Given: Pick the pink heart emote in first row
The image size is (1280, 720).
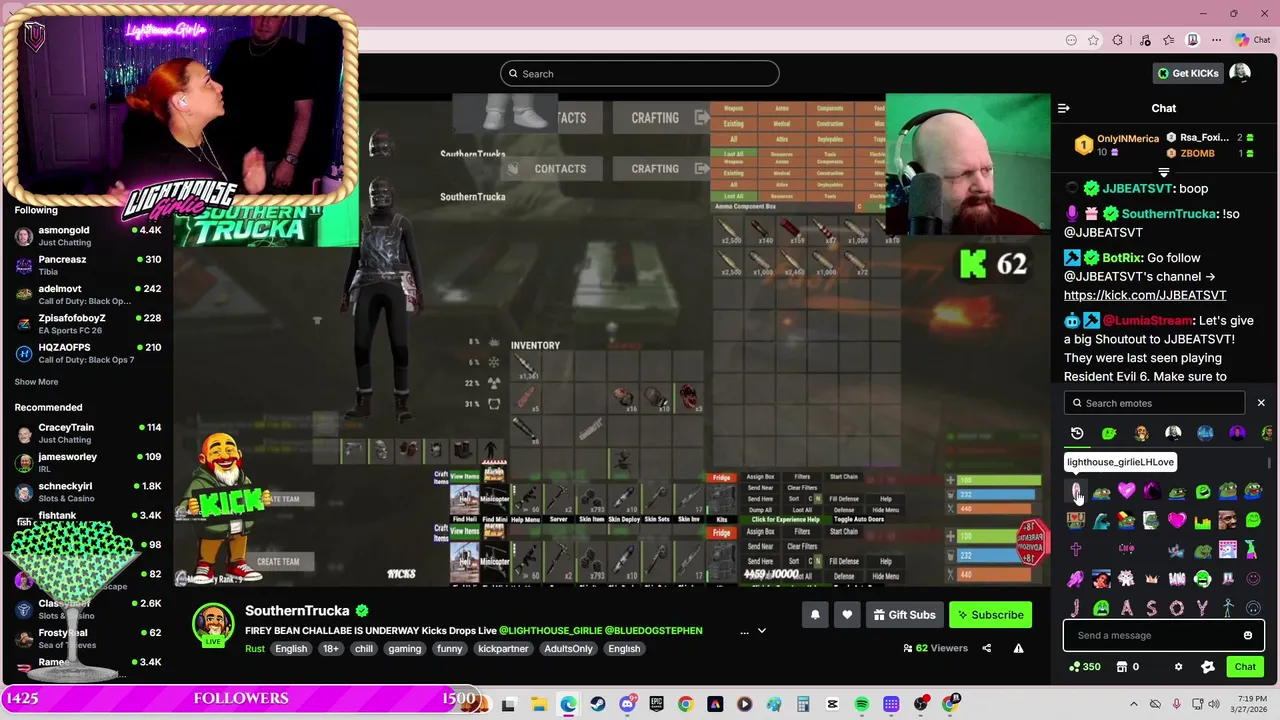Looking at the screenshot, I should 1127,491.
